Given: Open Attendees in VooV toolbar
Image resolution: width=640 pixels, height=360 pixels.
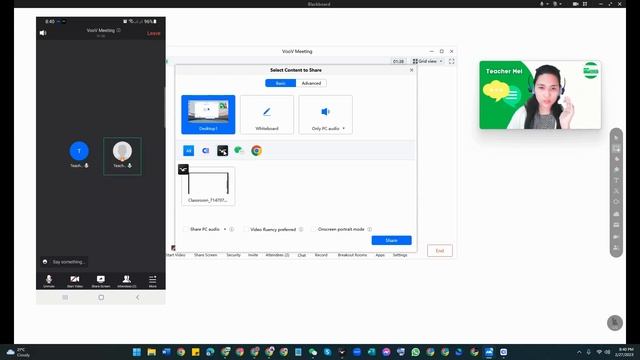Looking at the screenshot, I should [x=278, y=255].
